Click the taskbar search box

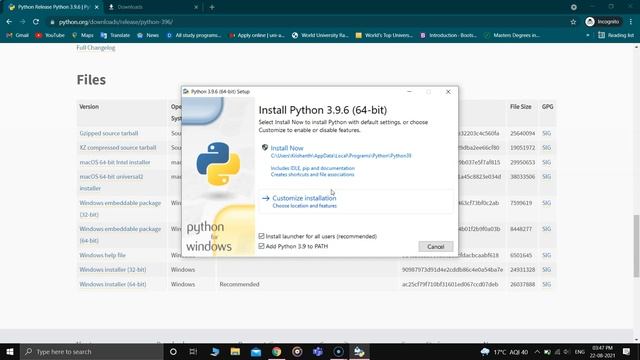click(x=91, y=351)
